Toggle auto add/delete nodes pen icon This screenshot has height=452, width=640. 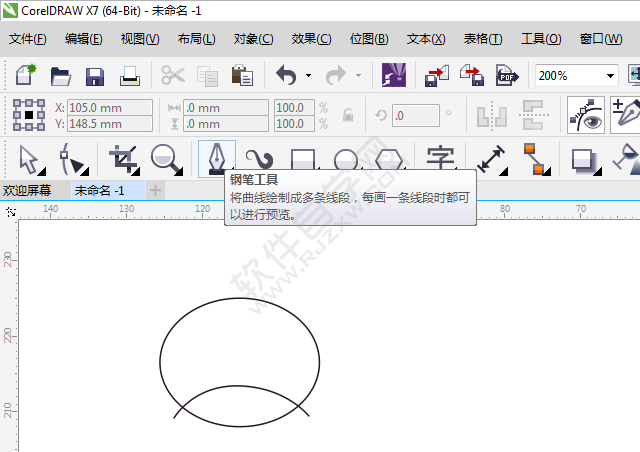tap(626, 115)
